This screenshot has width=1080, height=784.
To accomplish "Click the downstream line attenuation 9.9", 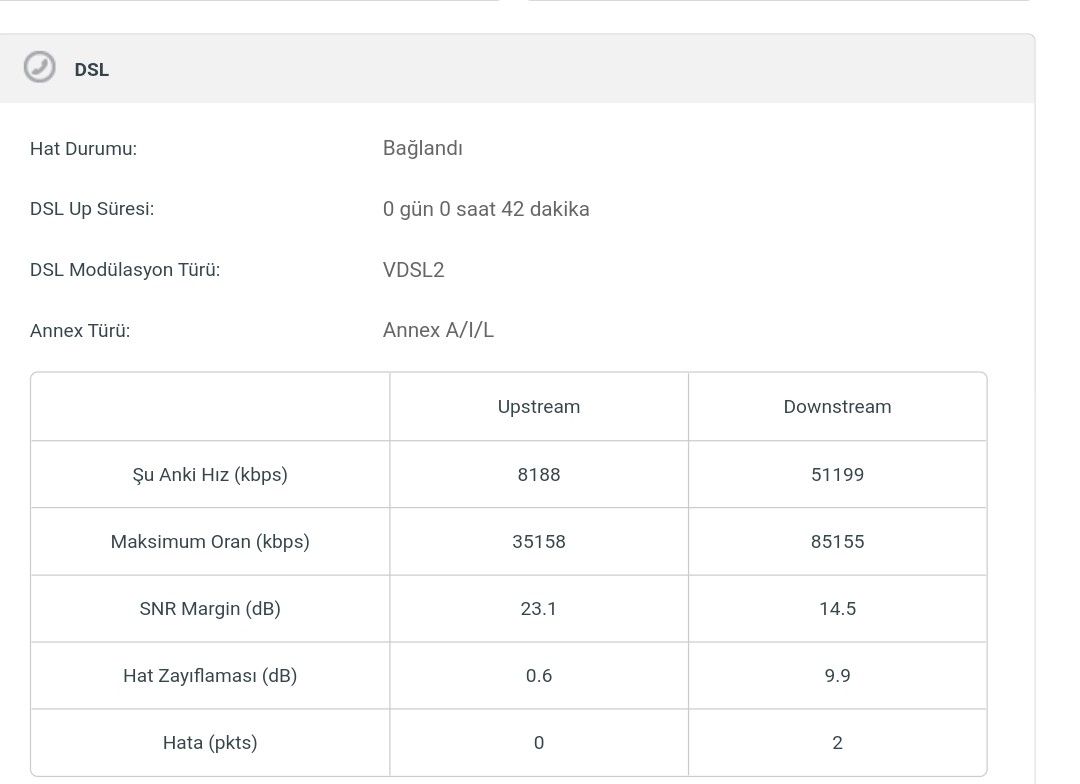I will point(837,676).
